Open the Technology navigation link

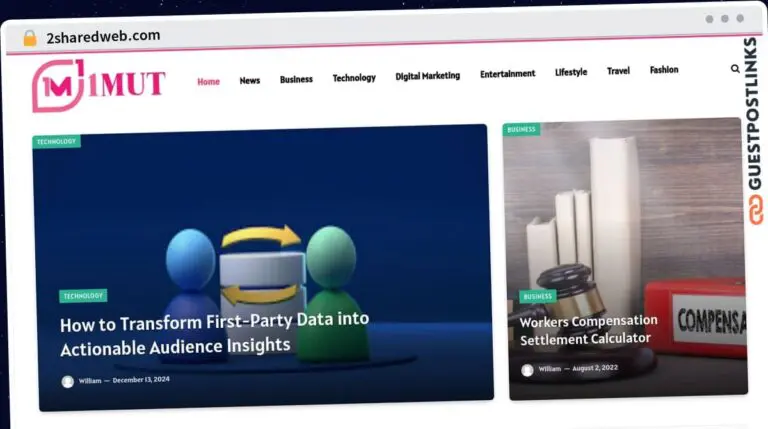click(354, 78)
